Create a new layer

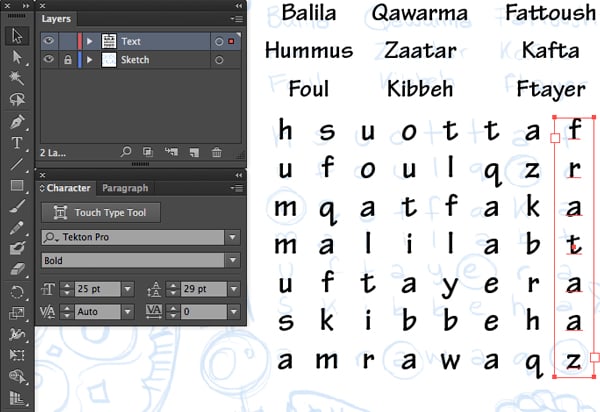click(194, 153)
